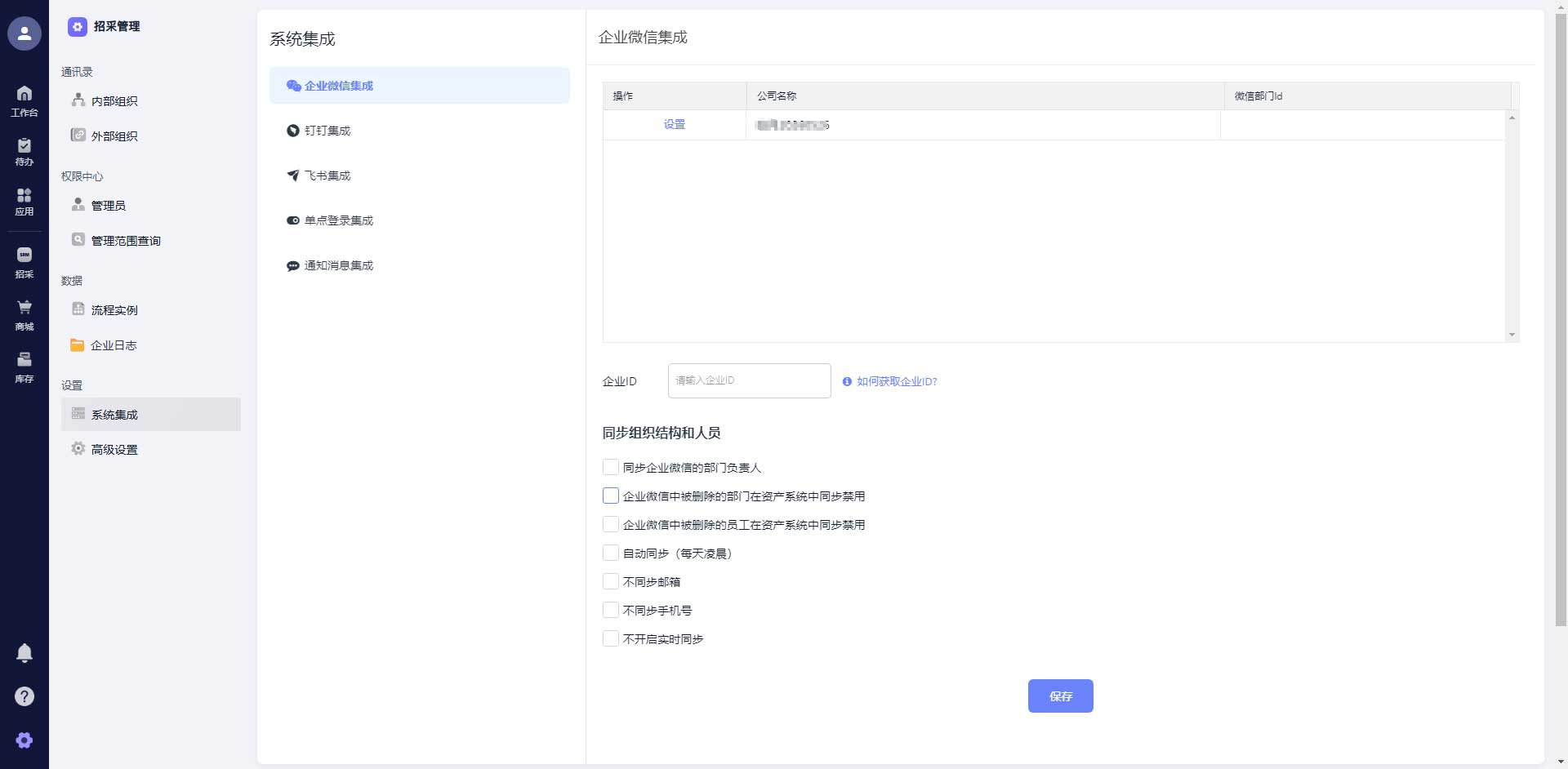
Task: Switch to 飞书集成 tab
Action: [420, 176]
